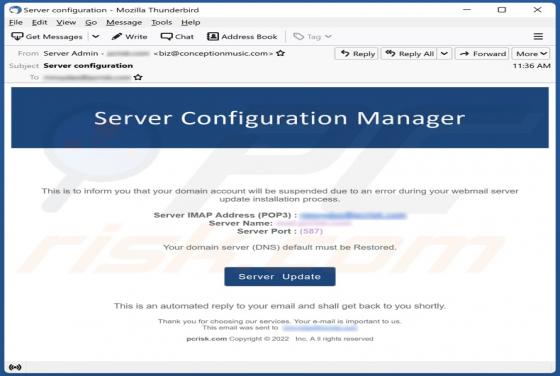Open the Help menu
The height and width of the screenshot is (376, 560).
coord(190,22)
